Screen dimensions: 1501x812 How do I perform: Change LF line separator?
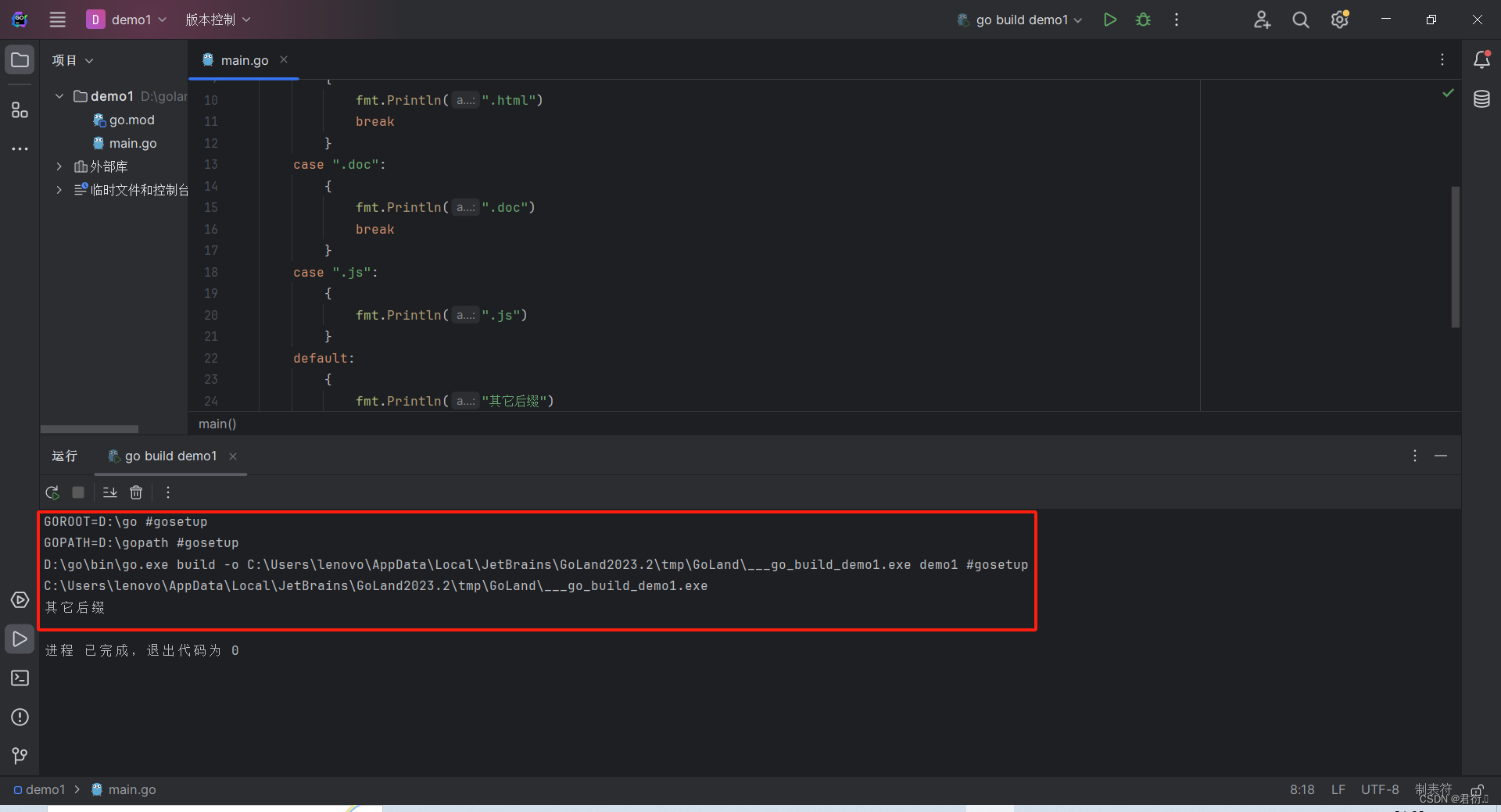tap(1338, 789)
